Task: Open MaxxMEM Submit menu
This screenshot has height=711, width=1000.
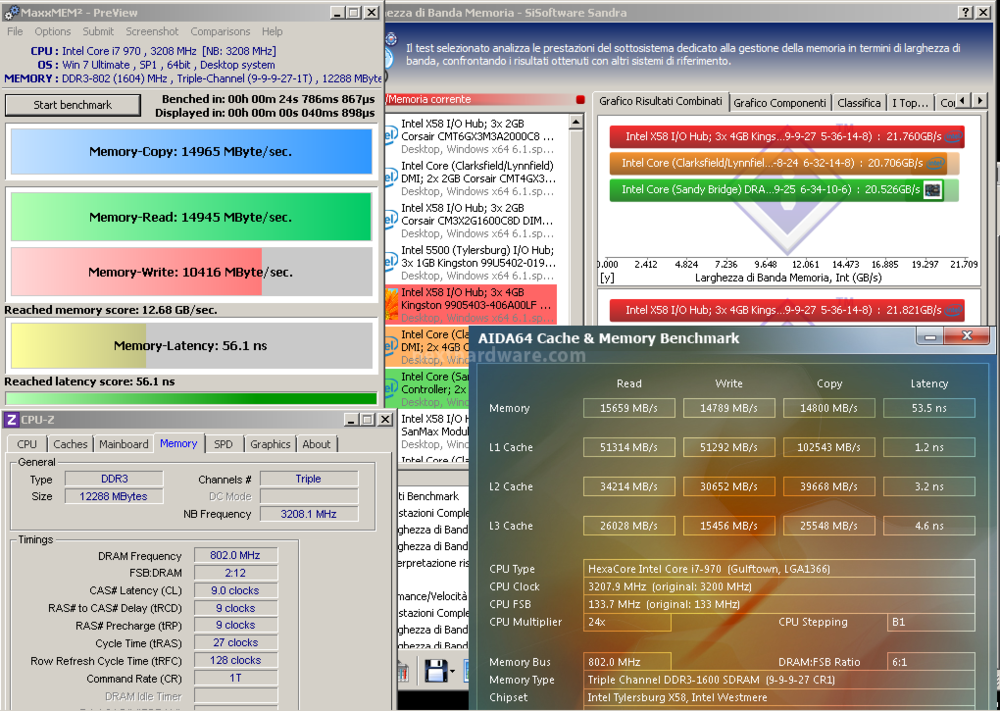Action: coord(98,31)
